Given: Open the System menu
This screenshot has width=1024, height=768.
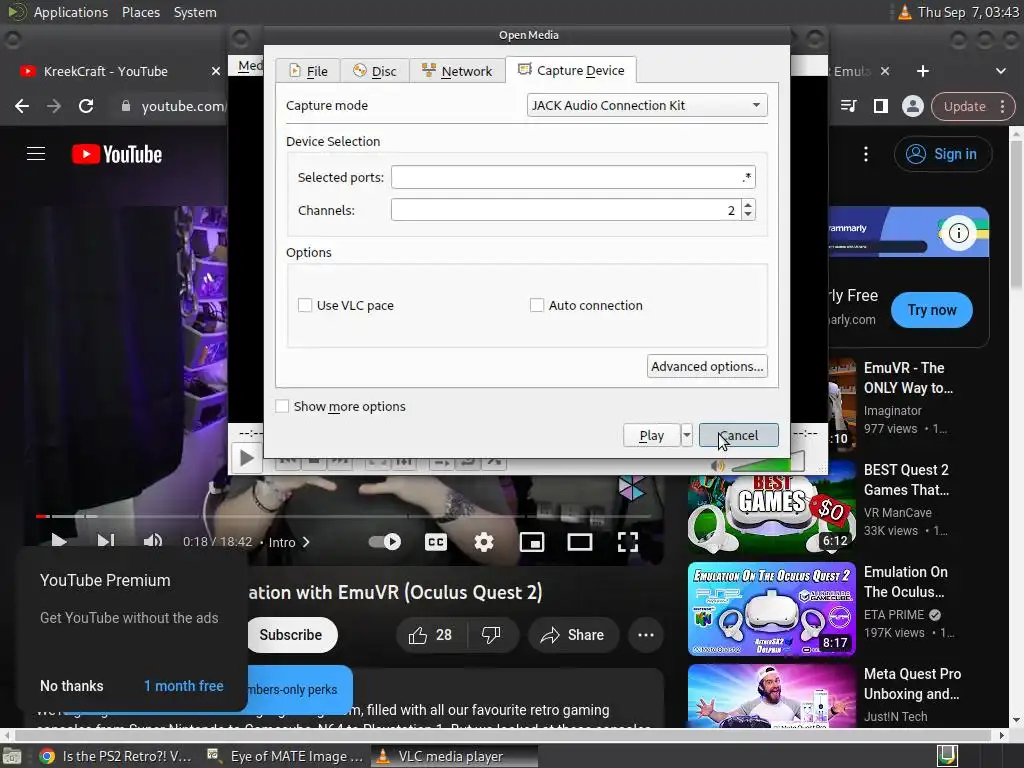Looking at the screenshot, I should pos(195,12).
